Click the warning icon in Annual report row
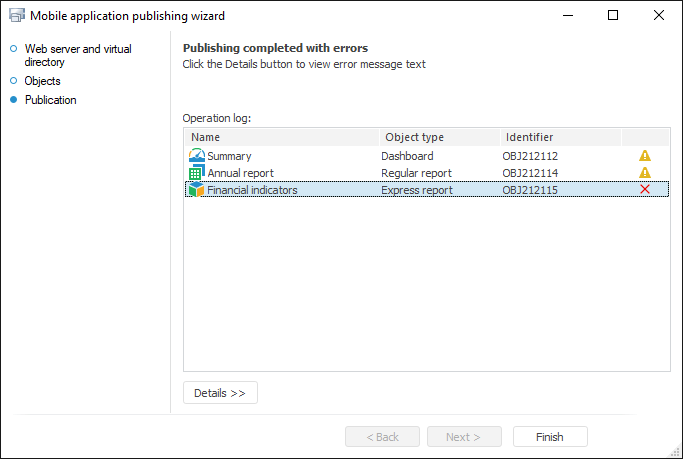The width and height of the screenshot is (683, 459). tap(645, 173)
